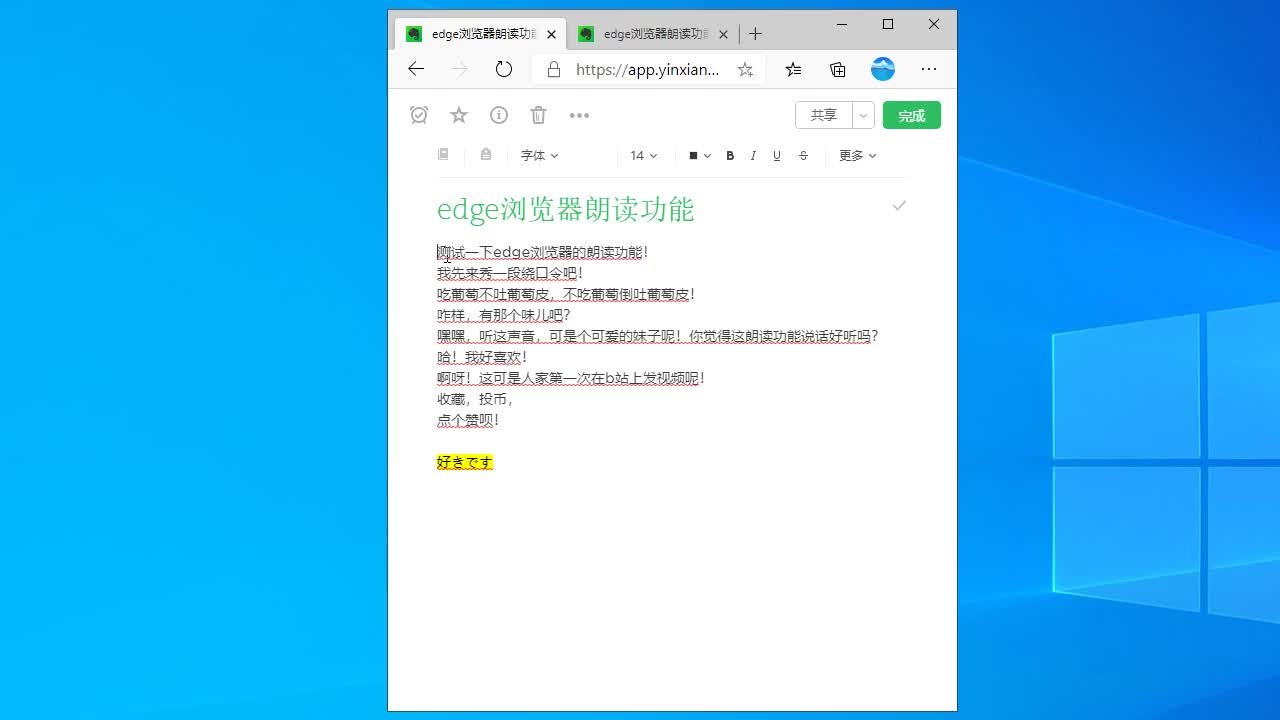Click the line 收藏，投币，

pos(476,399)
